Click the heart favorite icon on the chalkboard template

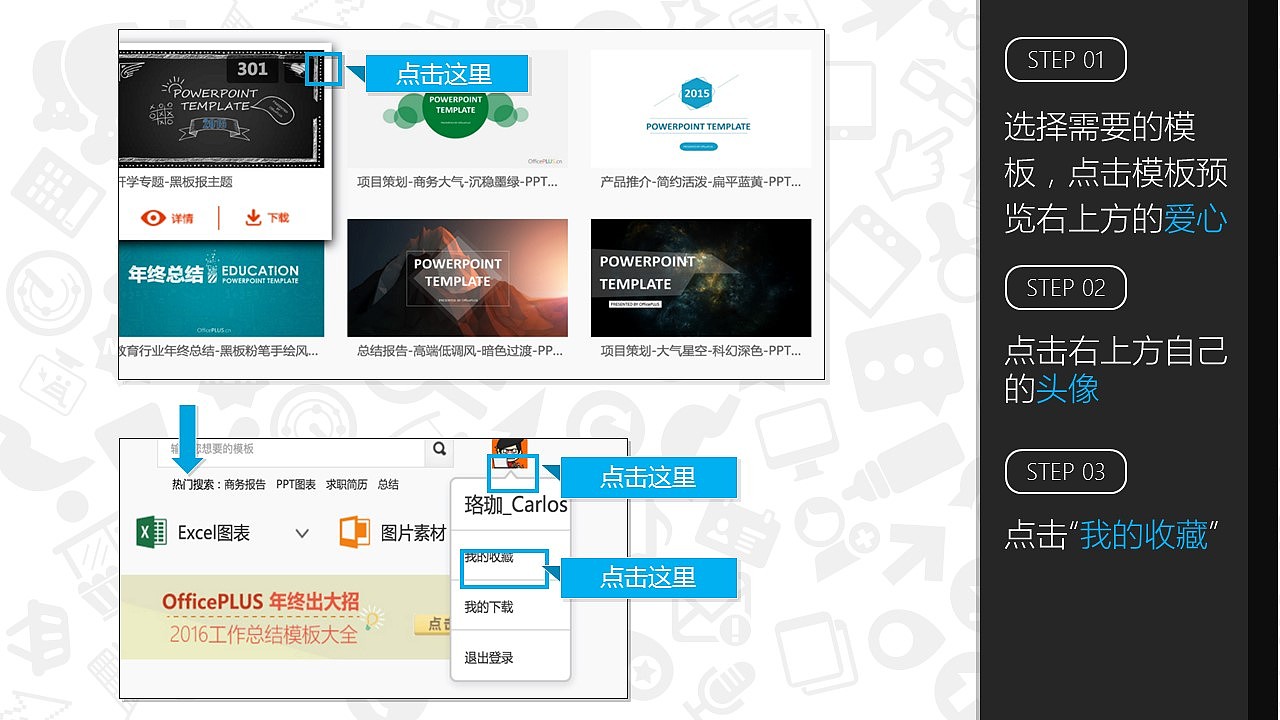click(324, 69)
